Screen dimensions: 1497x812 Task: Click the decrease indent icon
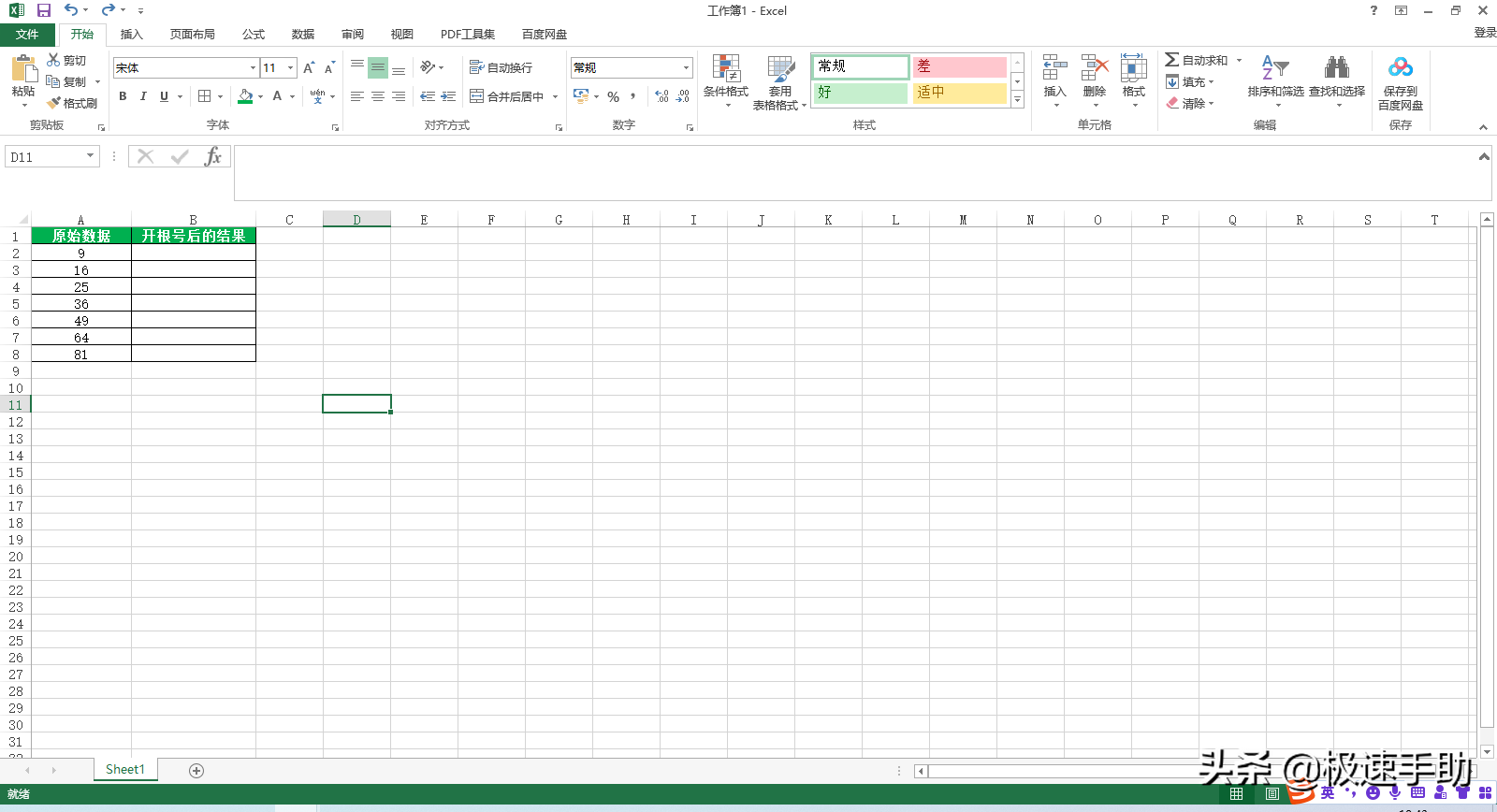tap(428, 96)
